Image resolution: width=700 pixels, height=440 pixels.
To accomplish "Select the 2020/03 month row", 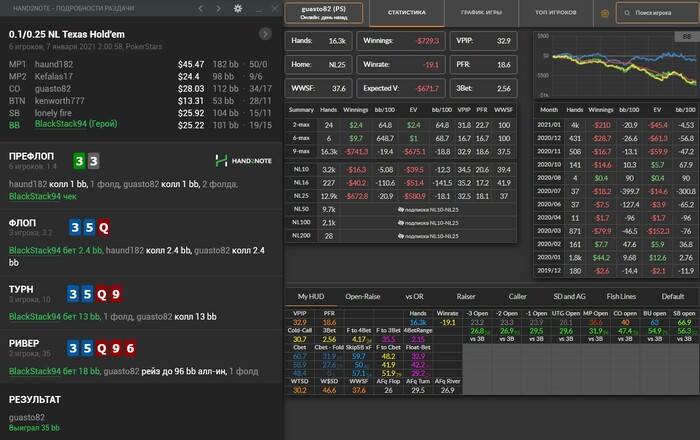I will tap(616, 231).
